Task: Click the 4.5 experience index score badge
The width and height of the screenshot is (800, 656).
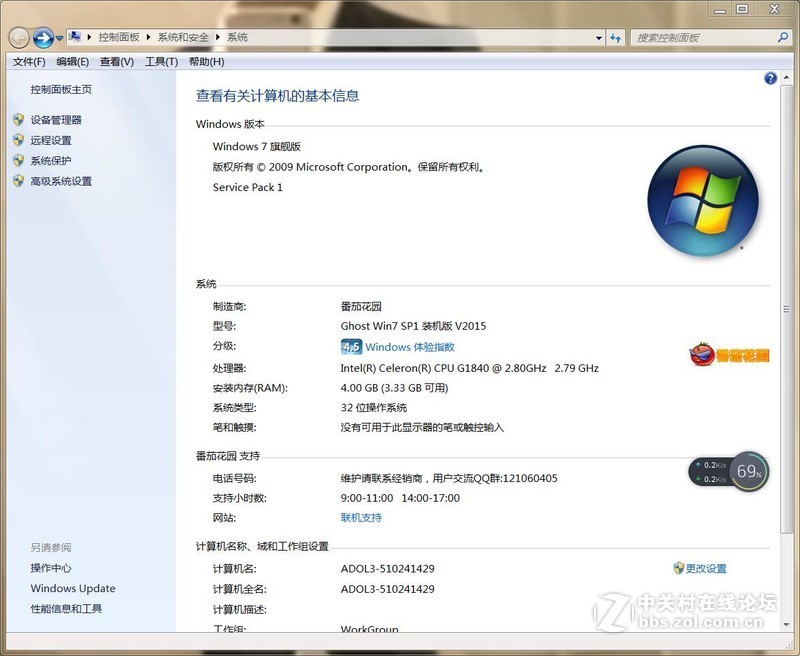Action: 351,347
